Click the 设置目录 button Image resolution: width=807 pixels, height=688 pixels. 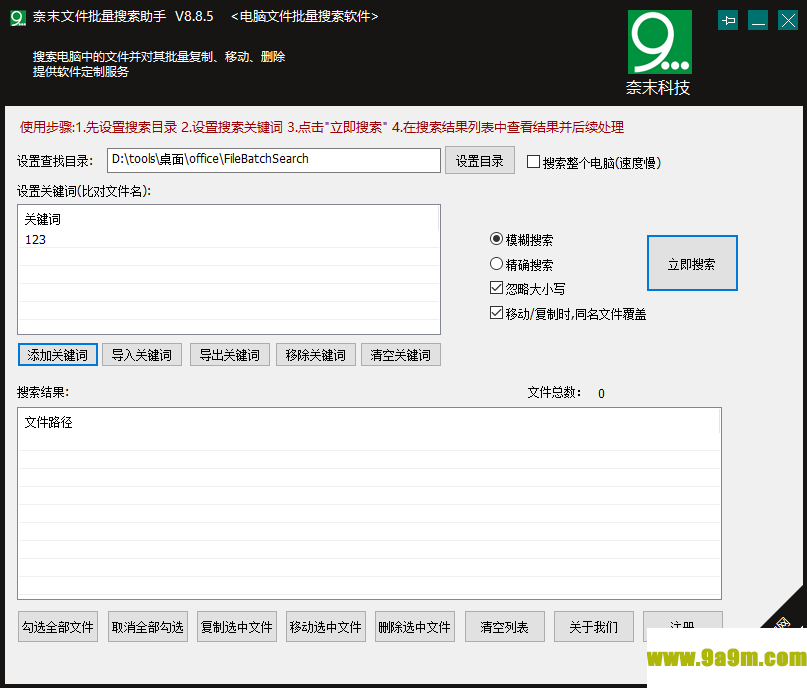coord(480,161)
